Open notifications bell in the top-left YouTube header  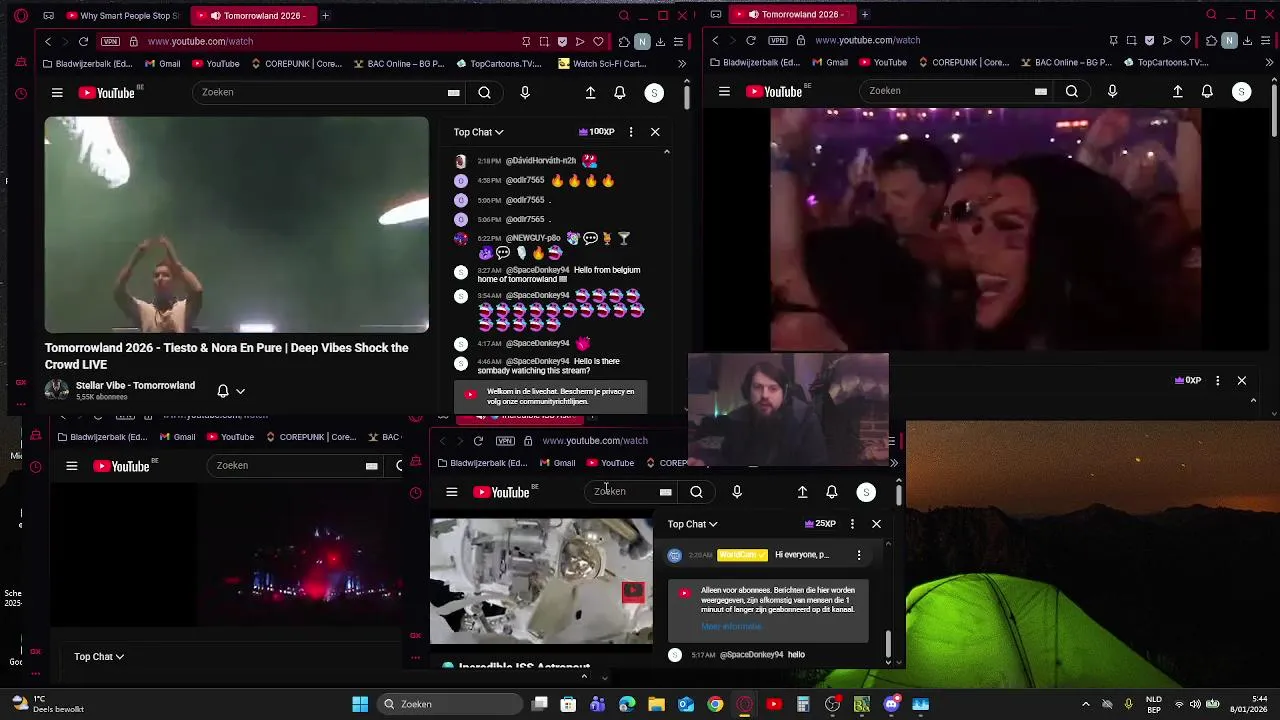pyautogui.click(x=620, y=93)
